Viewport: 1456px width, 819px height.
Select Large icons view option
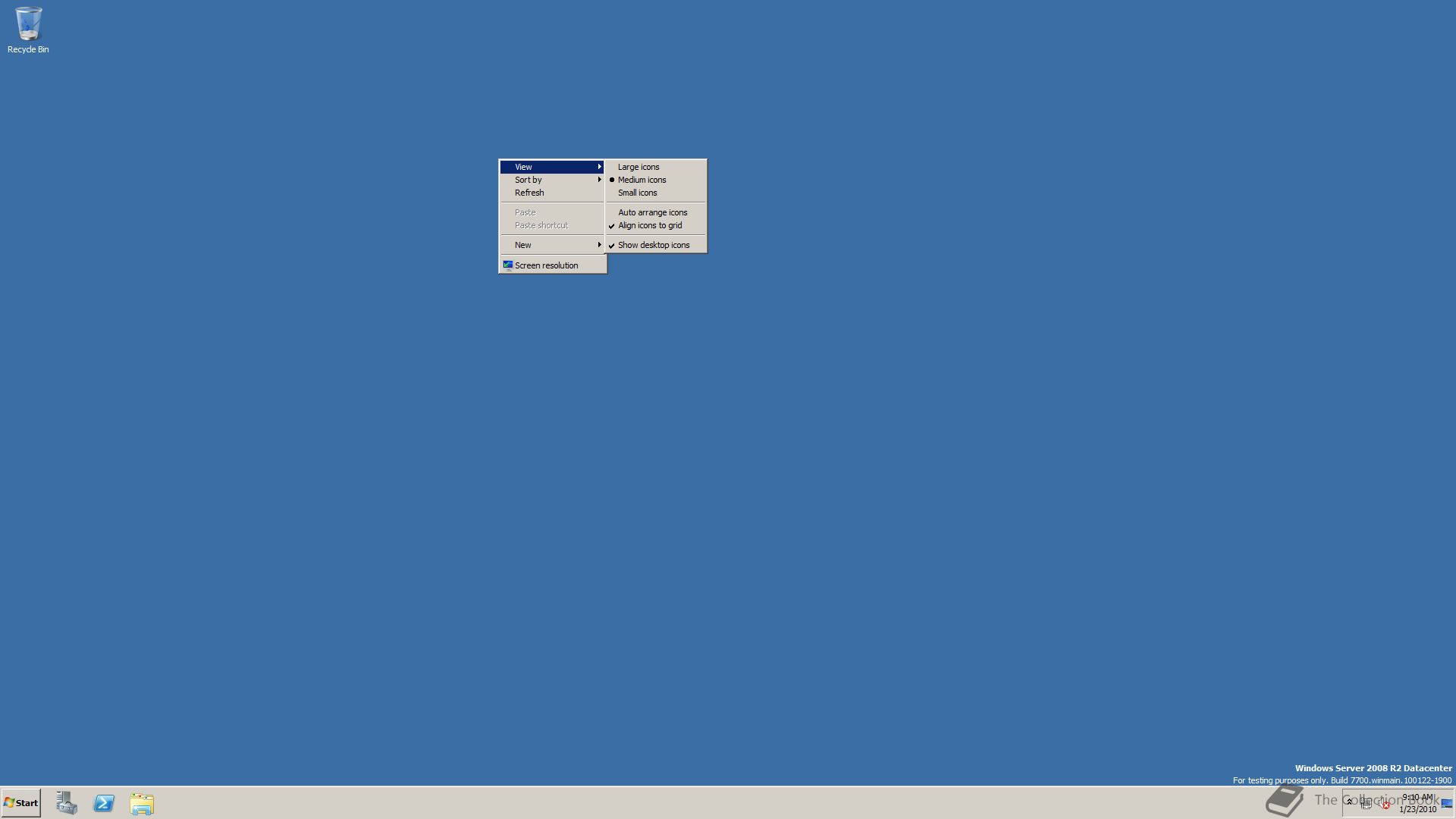point(656,167)
